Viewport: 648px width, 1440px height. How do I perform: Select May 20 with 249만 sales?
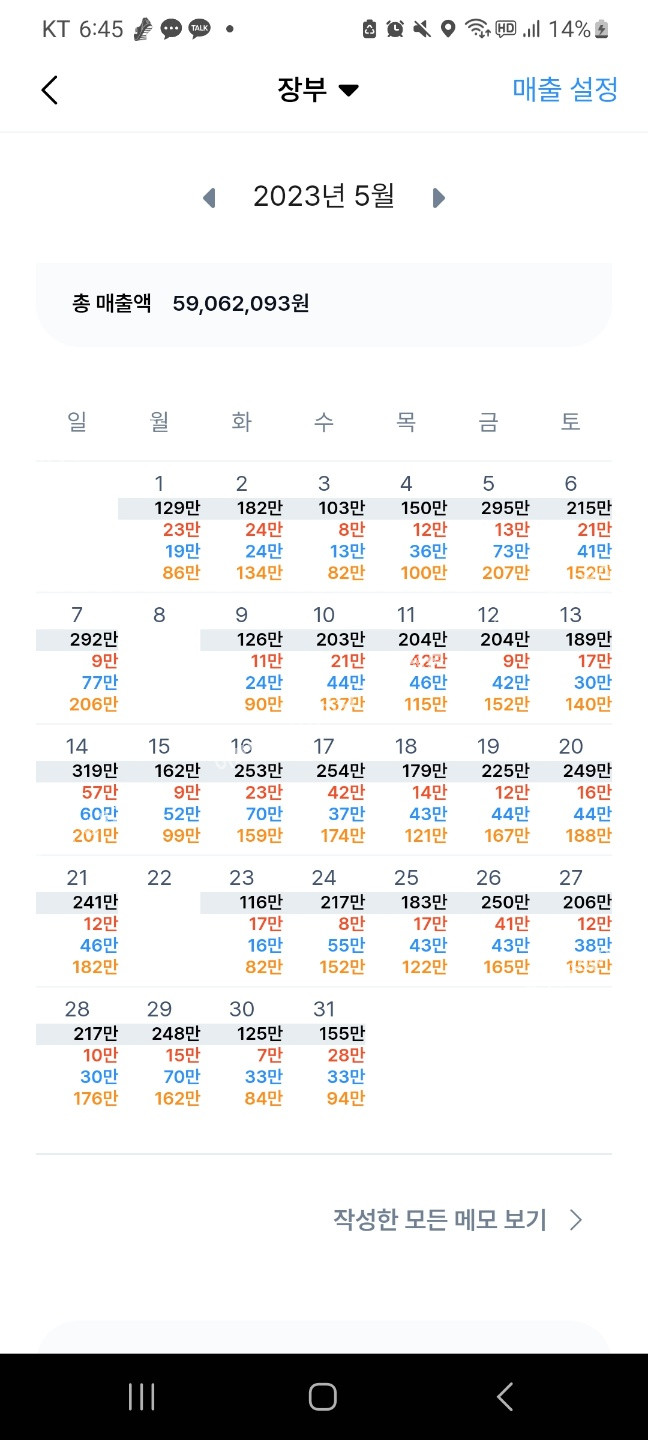point(571,790)
